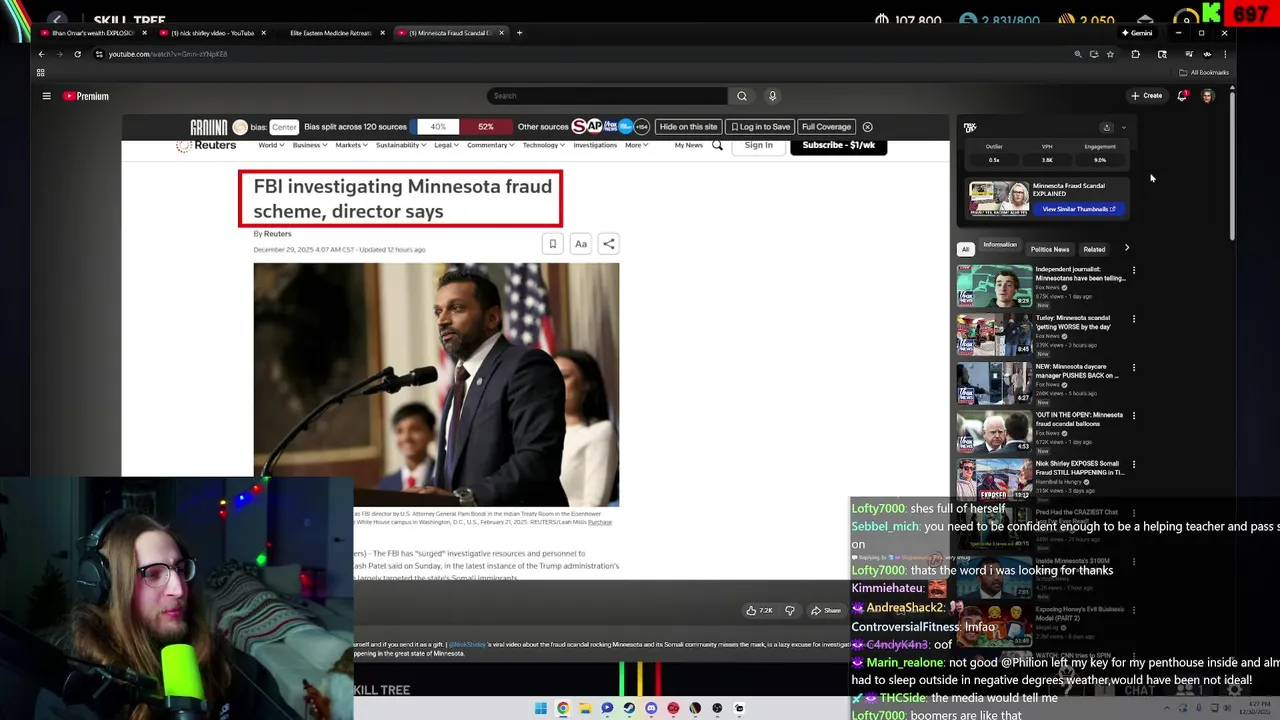The height and width of the screenshot is (720, 1280).
Task: Dislike the video with thumbs down
Action: coord(790,610)
